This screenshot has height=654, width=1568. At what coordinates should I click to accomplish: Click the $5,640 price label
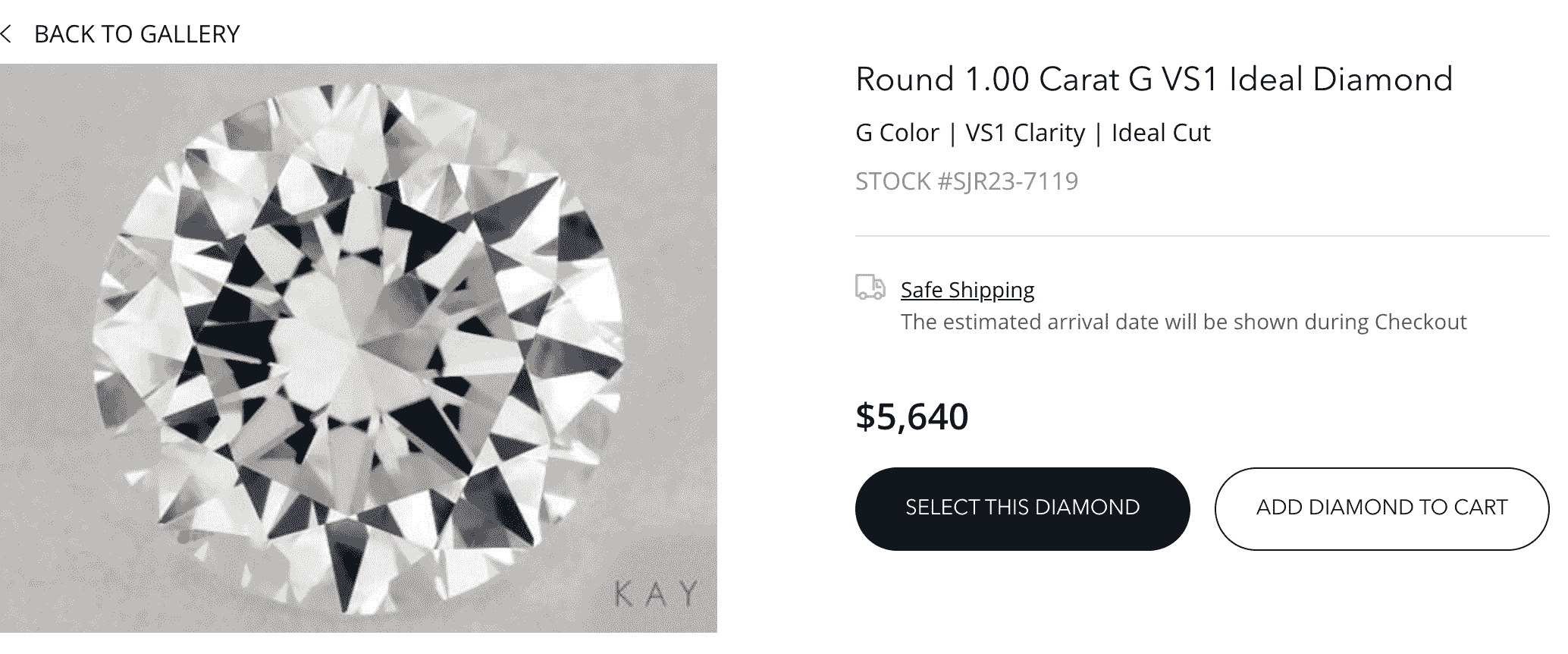(x=911, y=417)
